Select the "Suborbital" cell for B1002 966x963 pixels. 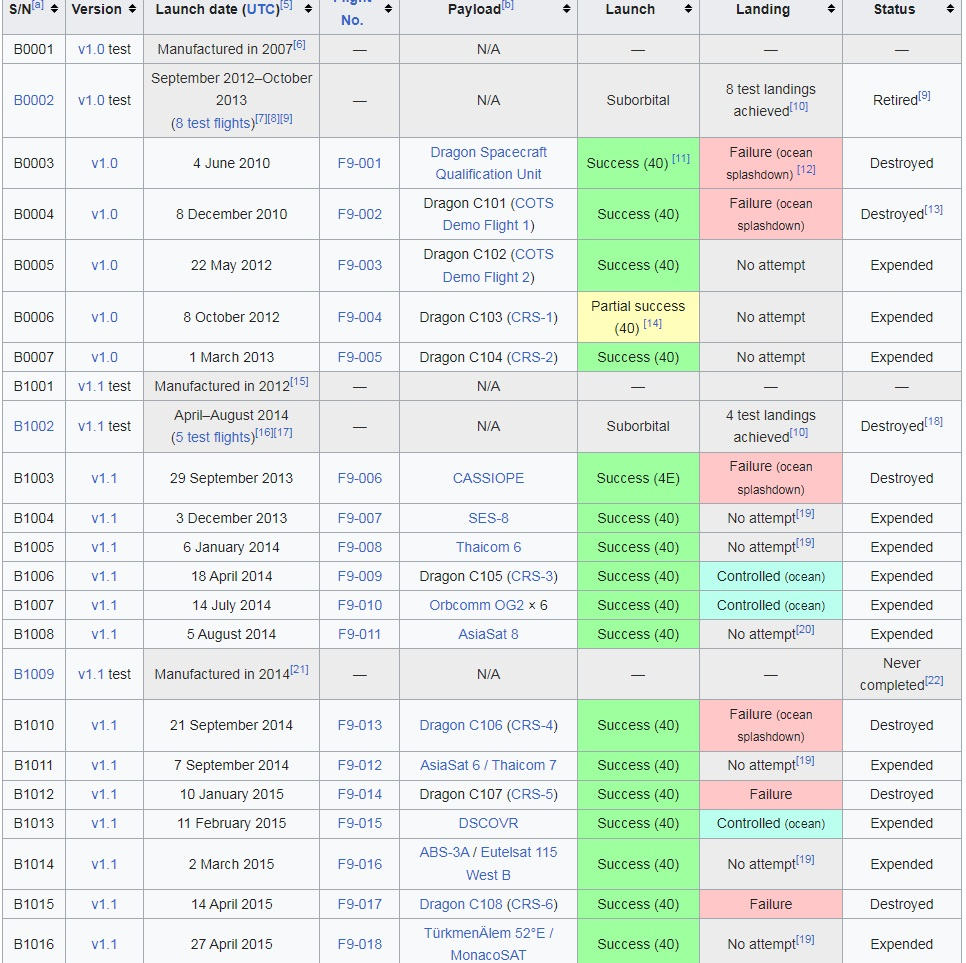coord(638,426)
